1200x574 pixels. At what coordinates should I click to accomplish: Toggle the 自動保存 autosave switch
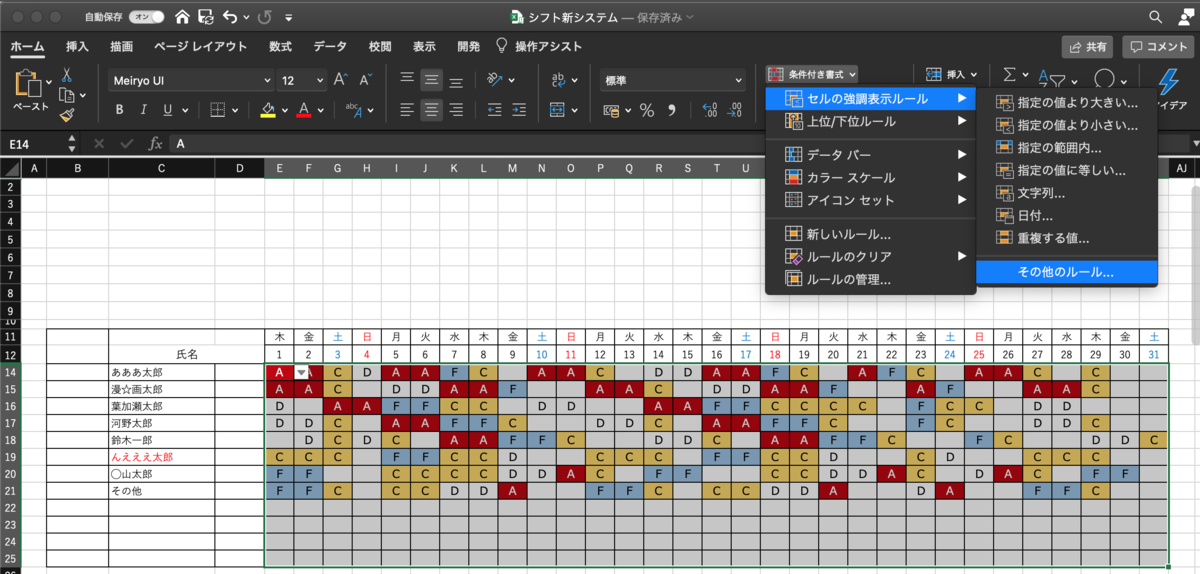click(146, 17)
